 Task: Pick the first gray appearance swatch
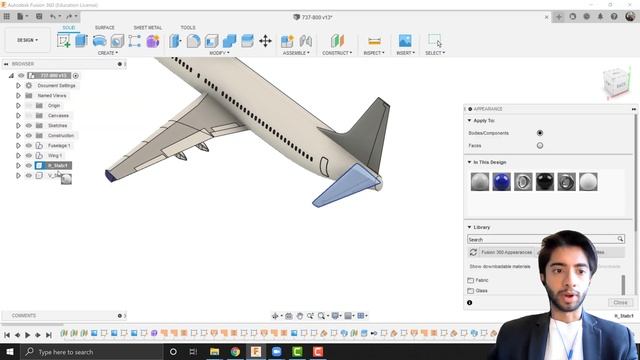click(480, 182)
